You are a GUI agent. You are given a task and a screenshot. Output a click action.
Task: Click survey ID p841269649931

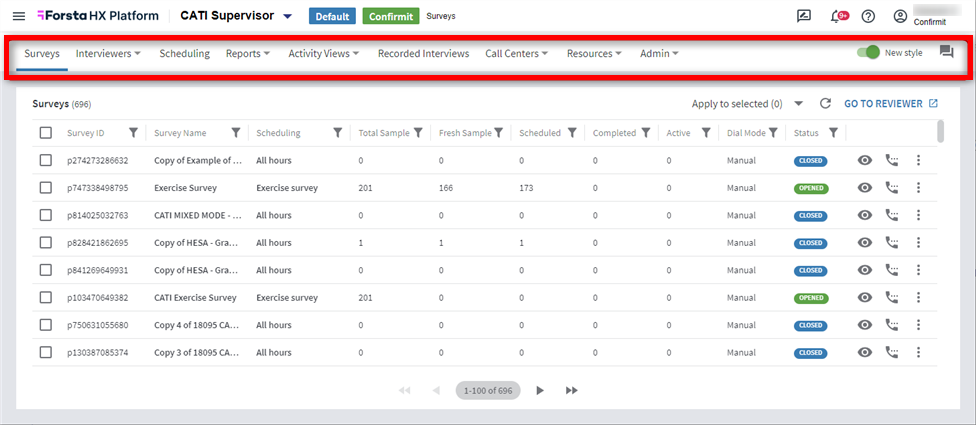pyautogui.click(x=98, y=270)
